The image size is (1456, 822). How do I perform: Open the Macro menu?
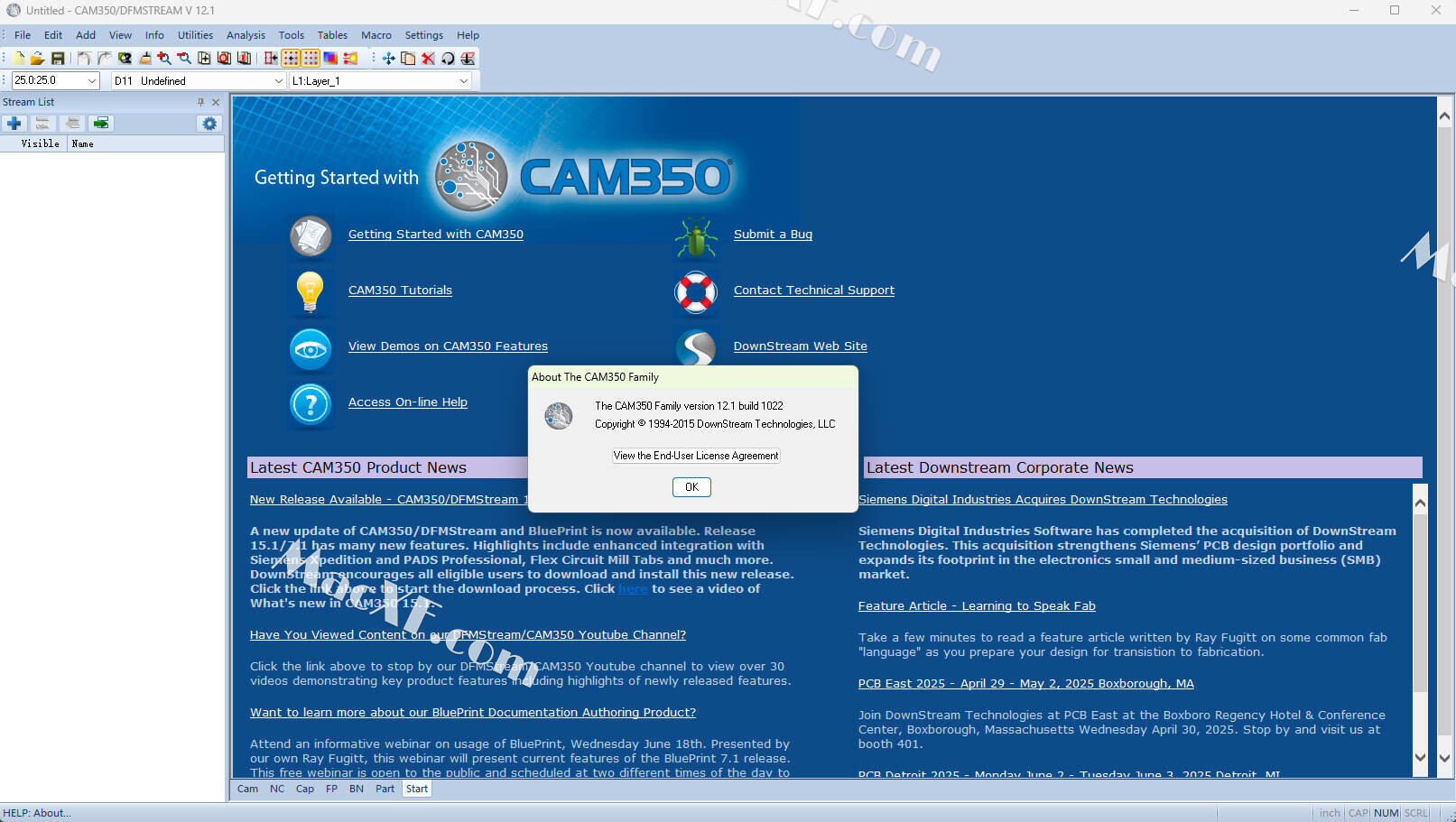(x=376, y=35)
